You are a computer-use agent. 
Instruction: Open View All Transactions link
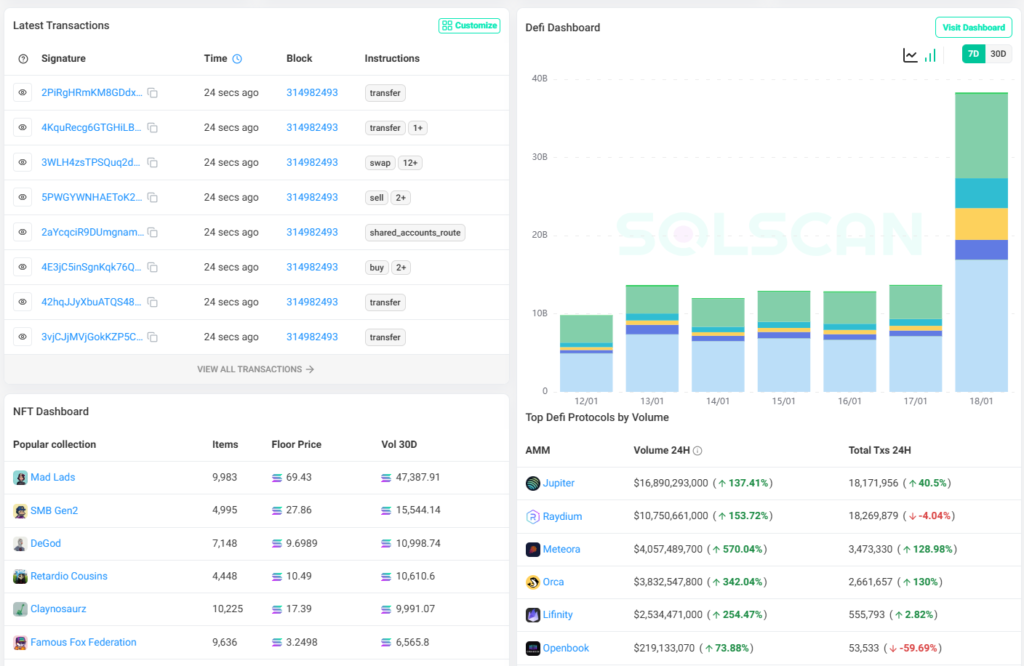click(x=256, y=369)
